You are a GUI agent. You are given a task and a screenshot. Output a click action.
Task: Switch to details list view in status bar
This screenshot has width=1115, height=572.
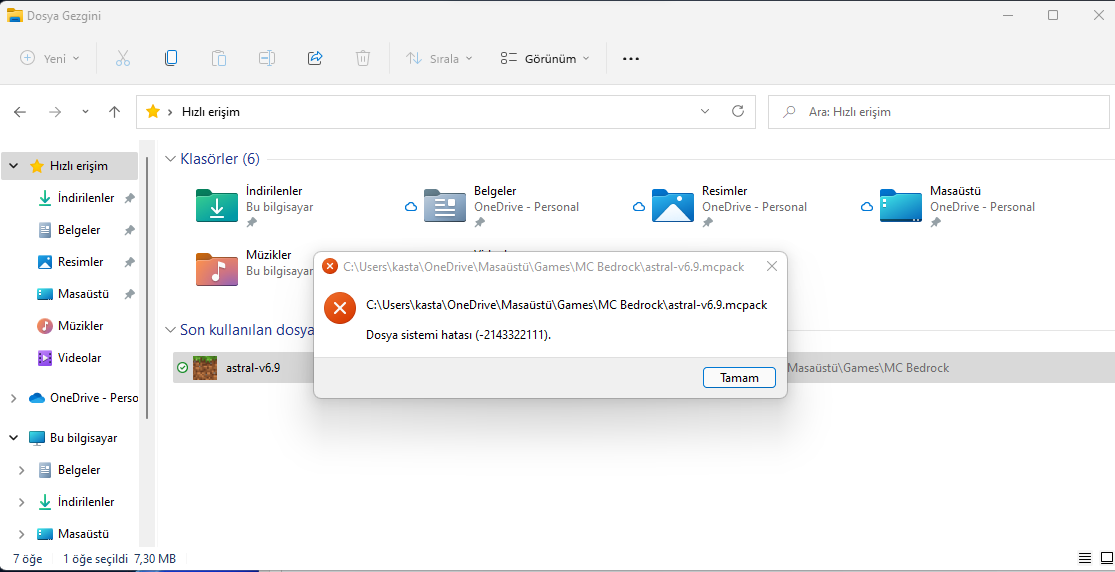click(x=1085, y=558)
